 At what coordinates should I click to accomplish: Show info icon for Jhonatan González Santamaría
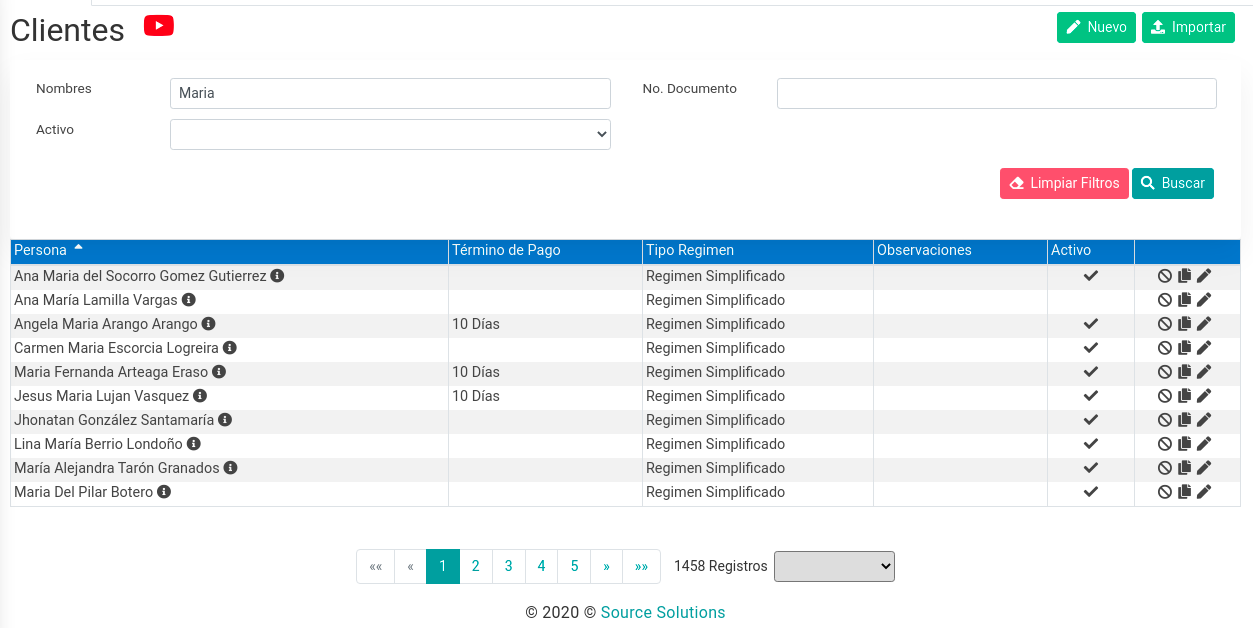(225, 420)
